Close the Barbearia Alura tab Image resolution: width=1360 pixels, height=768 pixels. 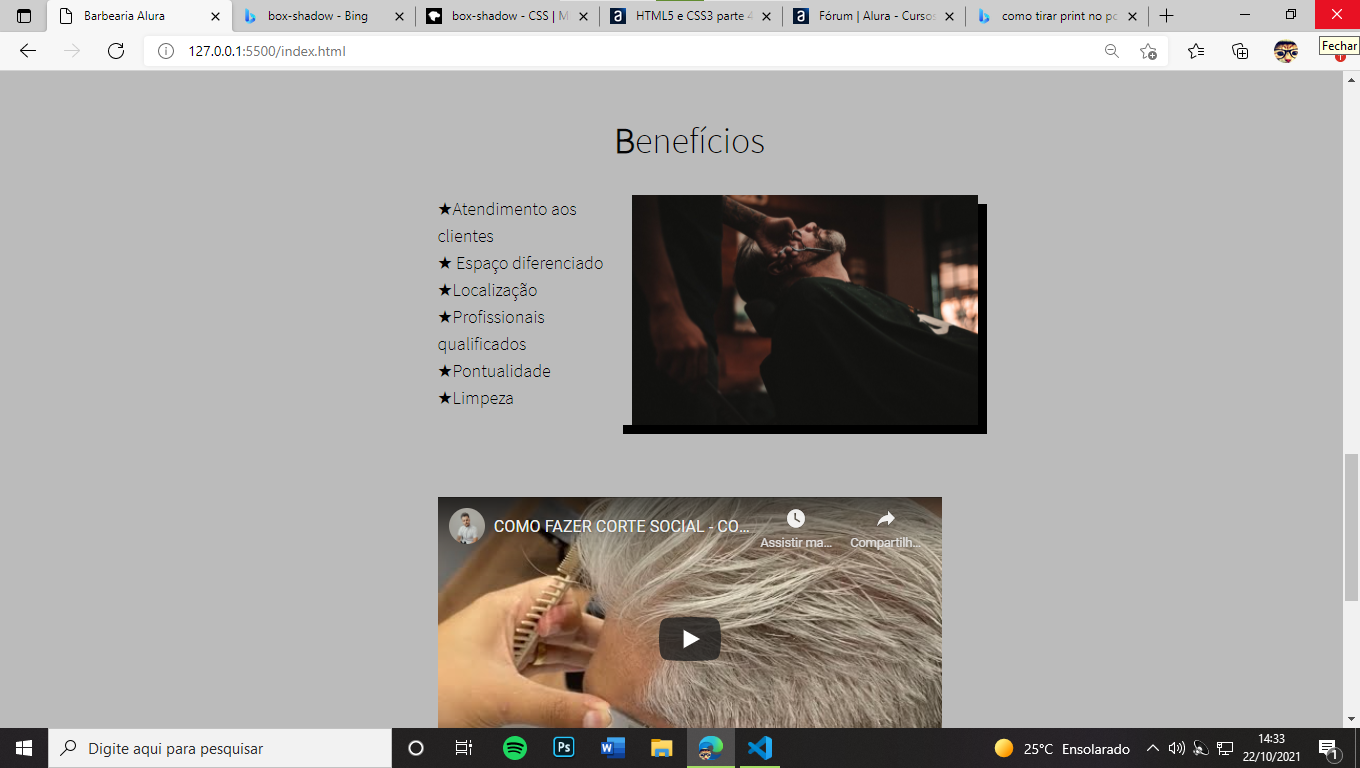pyautogui.click(x=215, y=16)
